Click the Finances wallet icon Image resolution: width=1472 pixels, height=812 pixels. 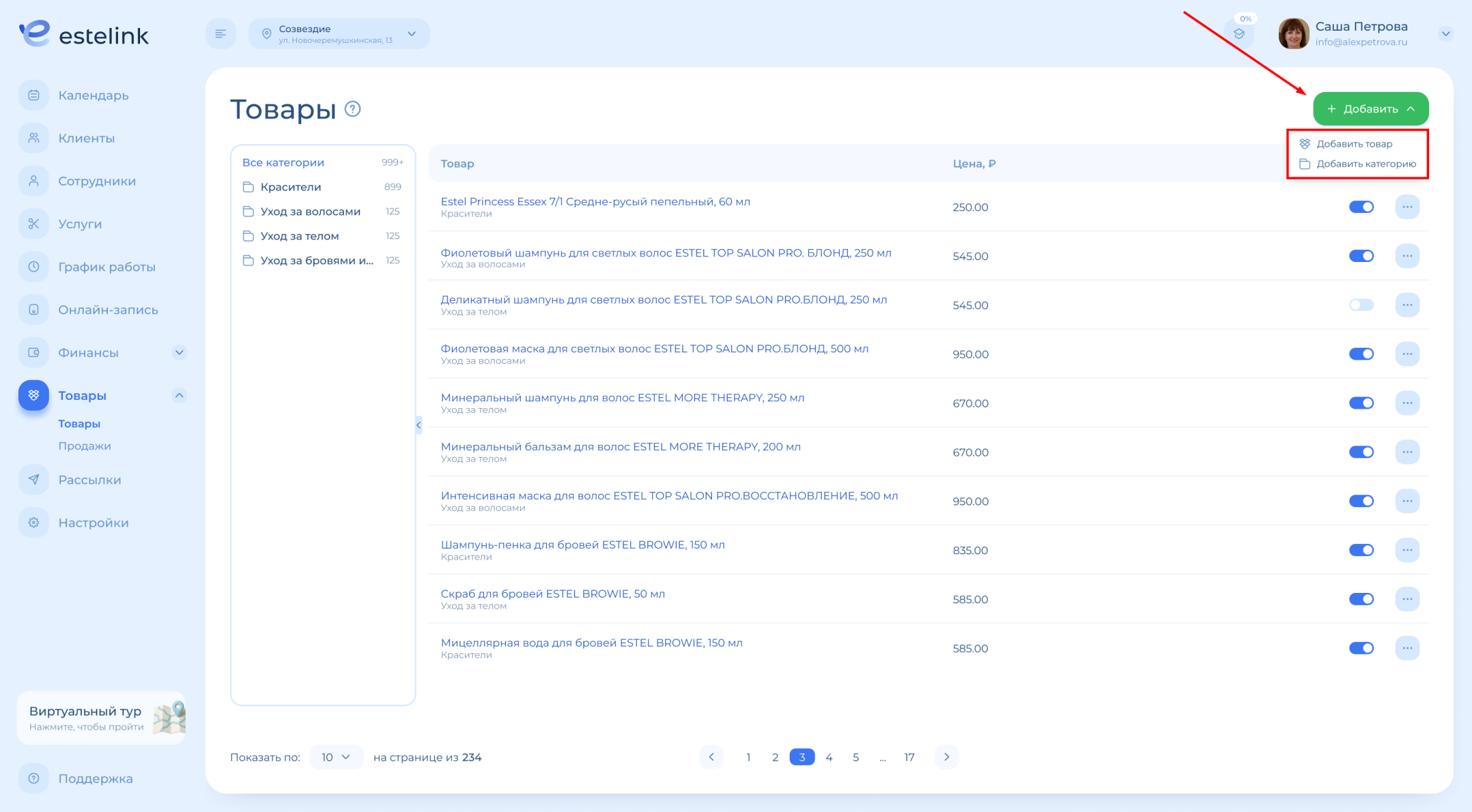34,352
